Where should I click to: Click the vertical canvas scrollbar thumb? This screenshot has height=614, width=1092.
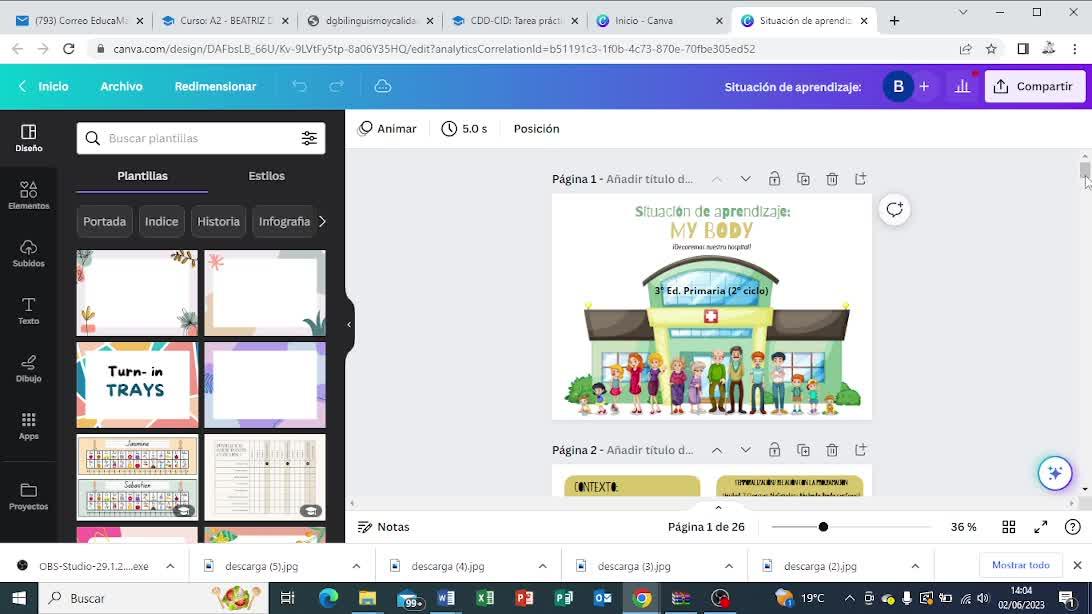coord(1084,171)
